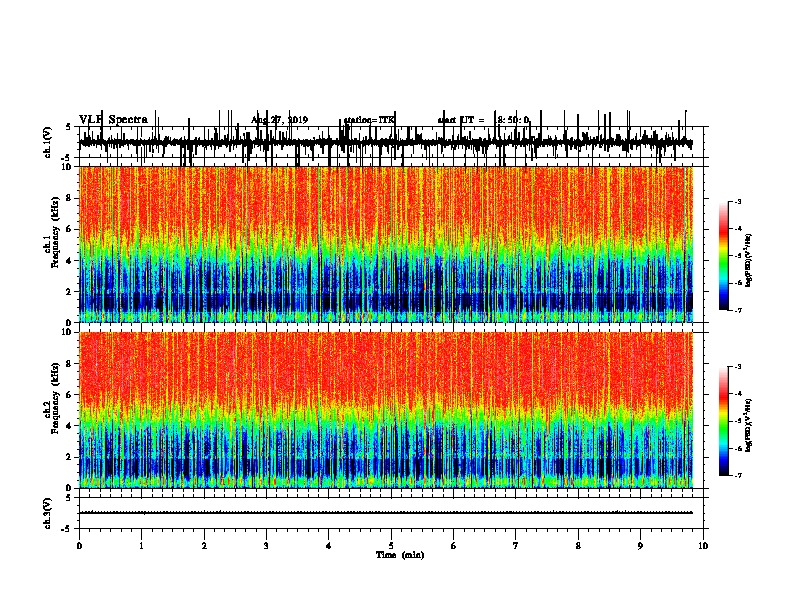792x612 pixels.
Task: Click time axis tick label '2'
Action: (204, 546)
